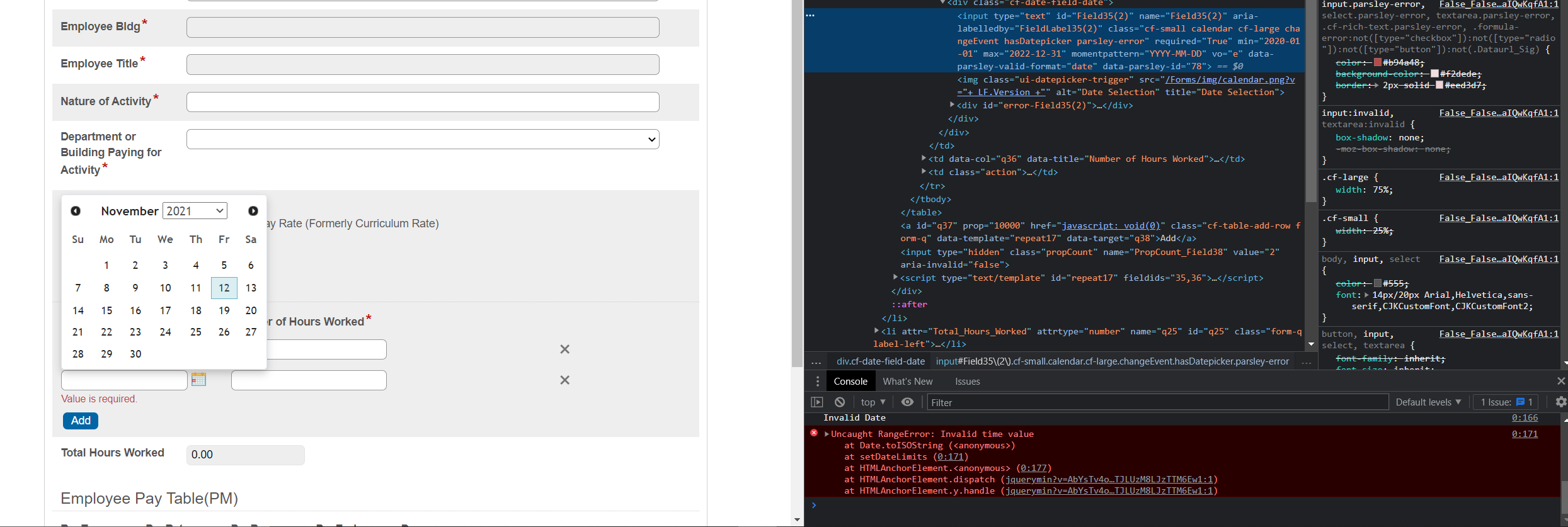Open the drawer three-dot menu
The width and height of the screenshot is (1568, 527).
[x=817, y=382]
